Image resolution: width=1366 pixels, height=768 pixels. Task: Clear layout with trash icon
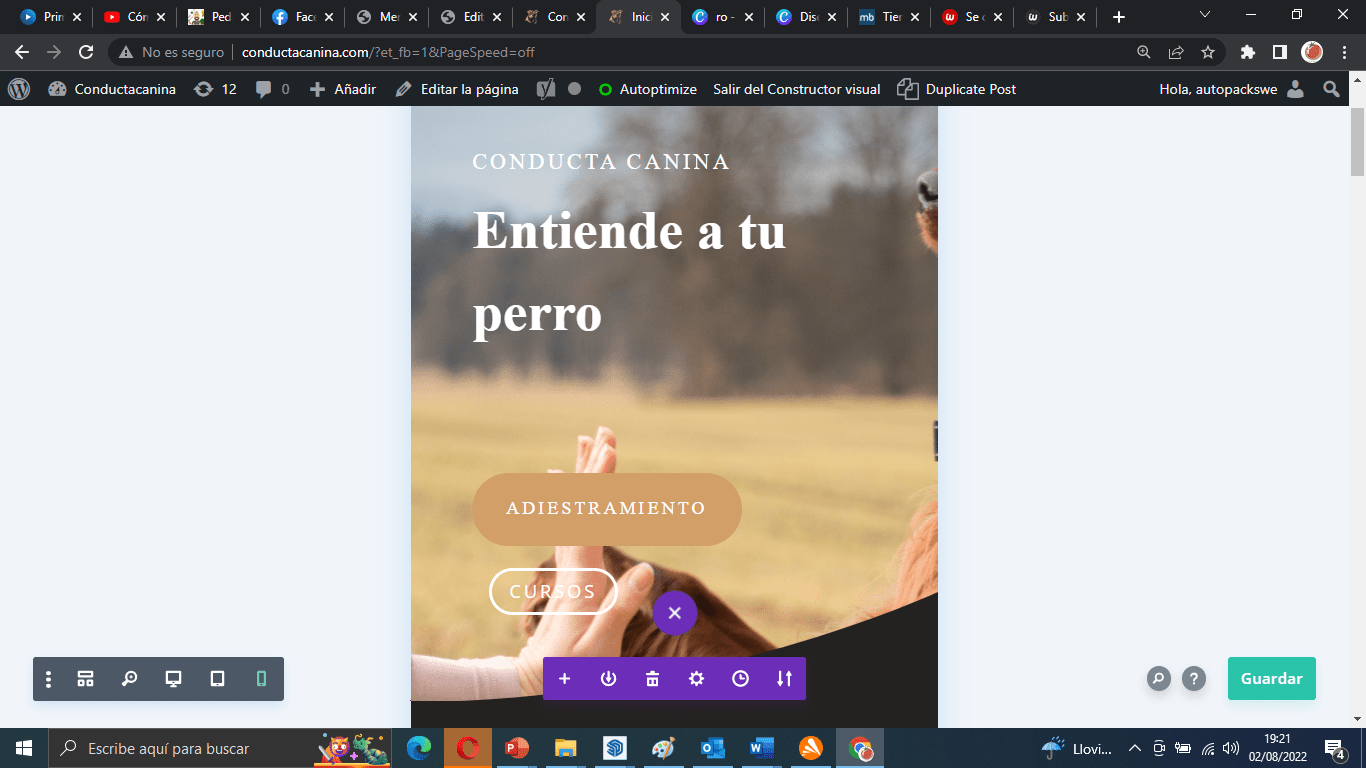coord(652,679)
